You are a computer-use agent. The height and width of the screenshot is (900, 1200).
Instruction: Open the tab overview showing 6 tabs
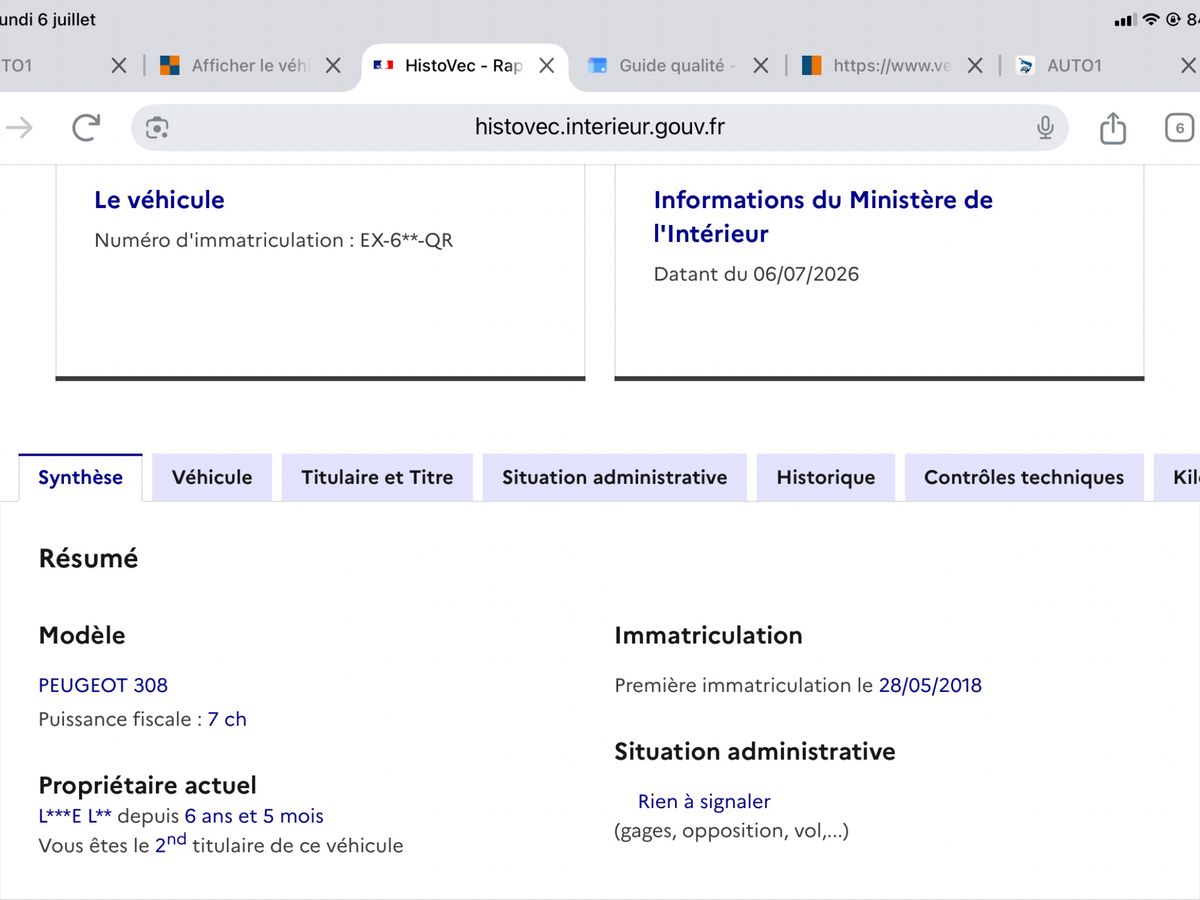[1180, 128]
